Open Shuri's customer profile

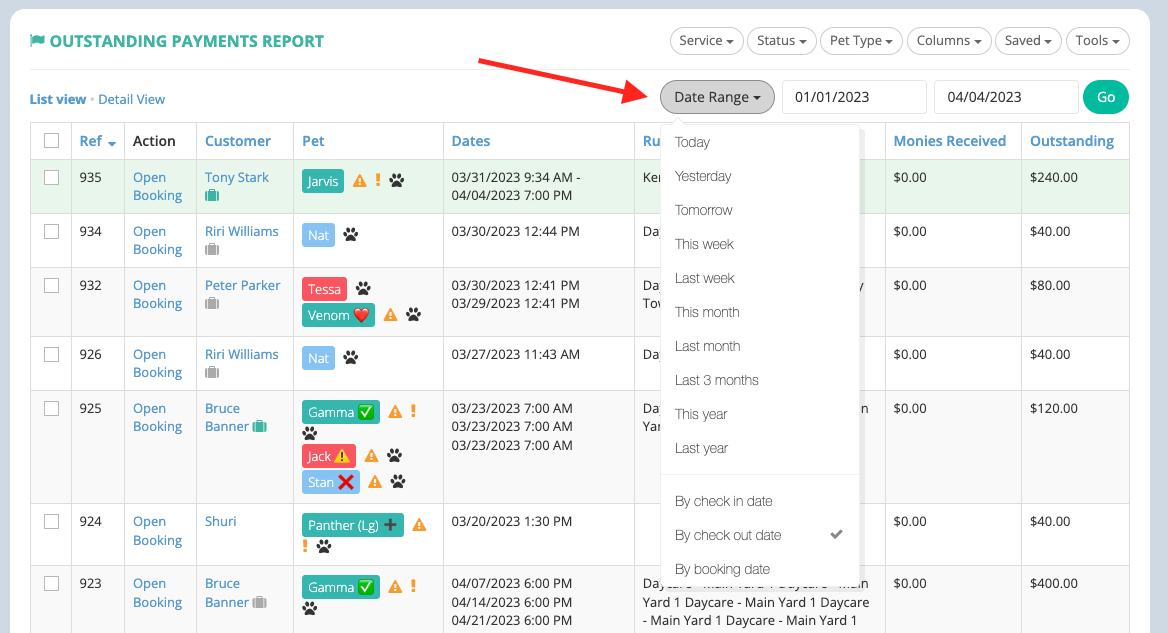pyautogui.click(x=220, y=521)
